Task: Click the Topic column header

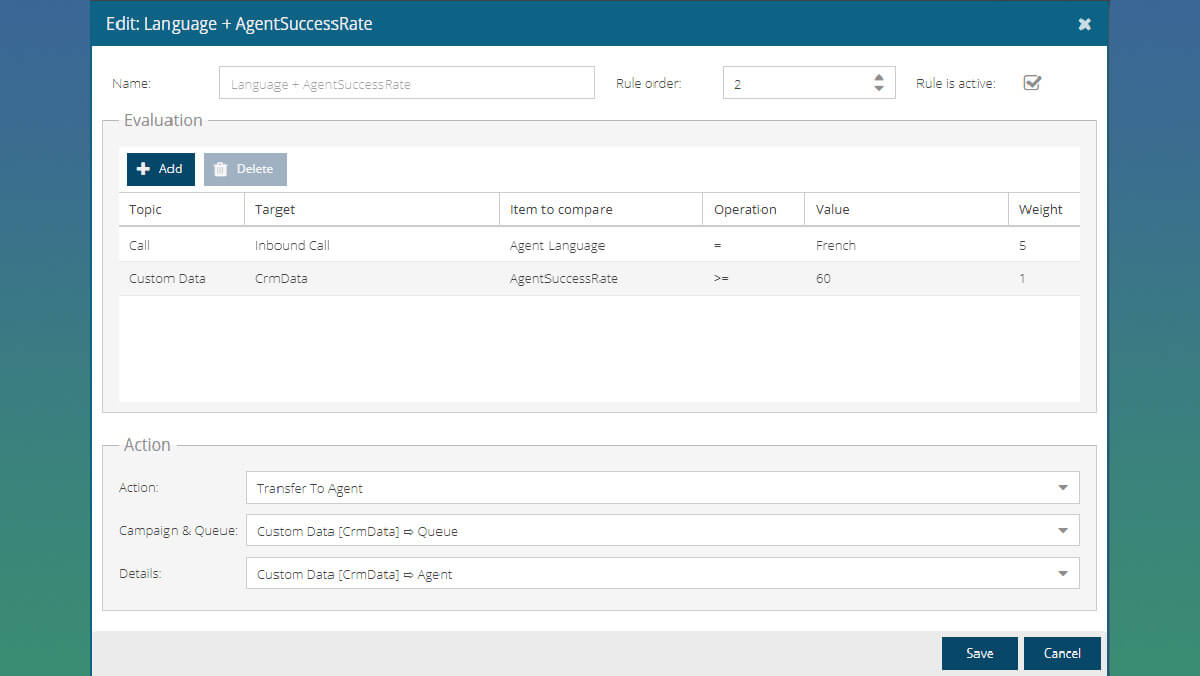Action: pyautogui.click(x=145, y=209)
